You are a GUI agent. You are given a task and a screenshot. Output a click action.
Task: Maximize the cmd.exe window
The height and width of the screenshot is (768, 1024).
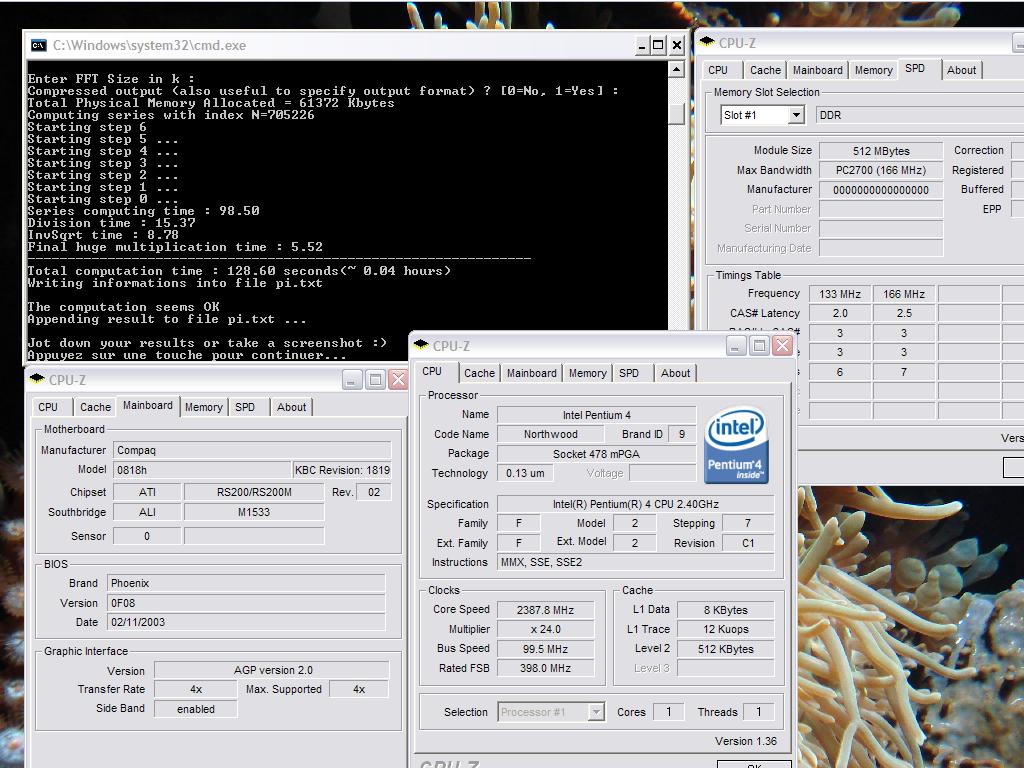pos(658,45)
